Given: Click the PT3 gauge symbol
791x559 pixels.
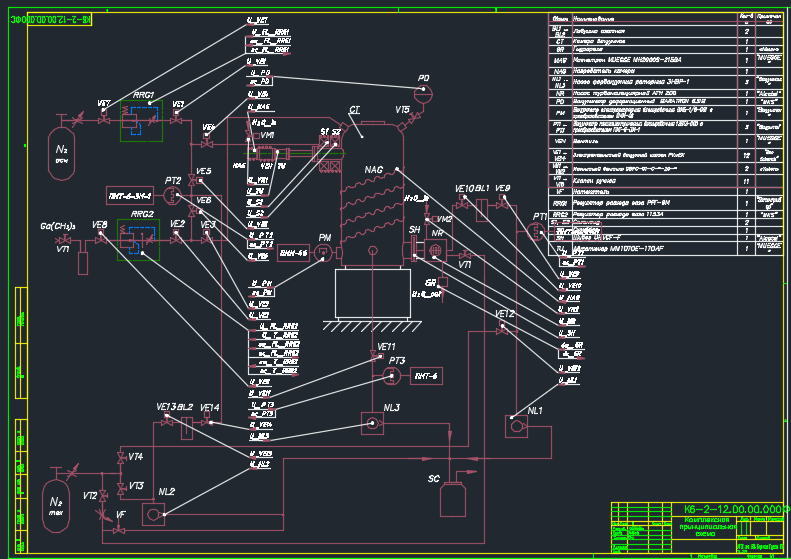Looking at the screenshot, I should tap(391, 376).
